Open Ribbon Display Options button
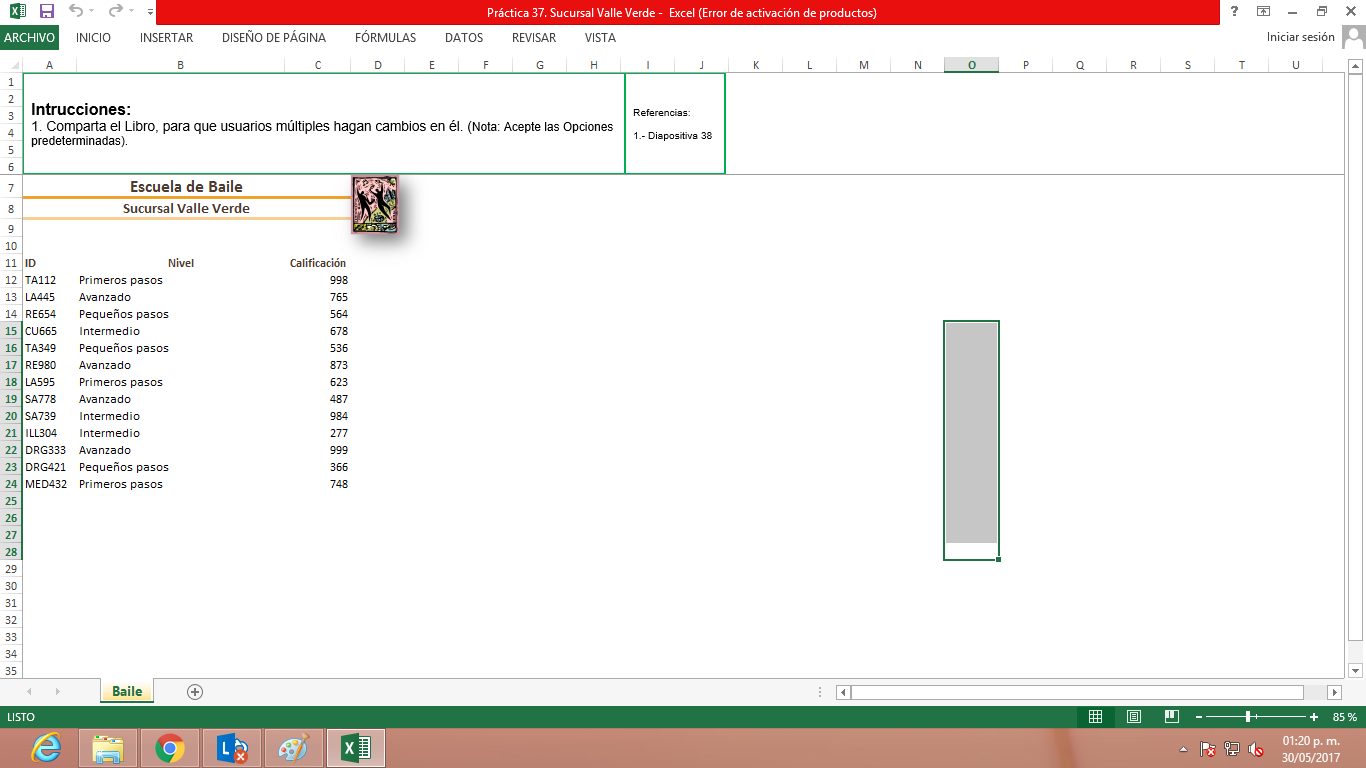This screenshot has width=1366, height=768. coord(1264,12)
